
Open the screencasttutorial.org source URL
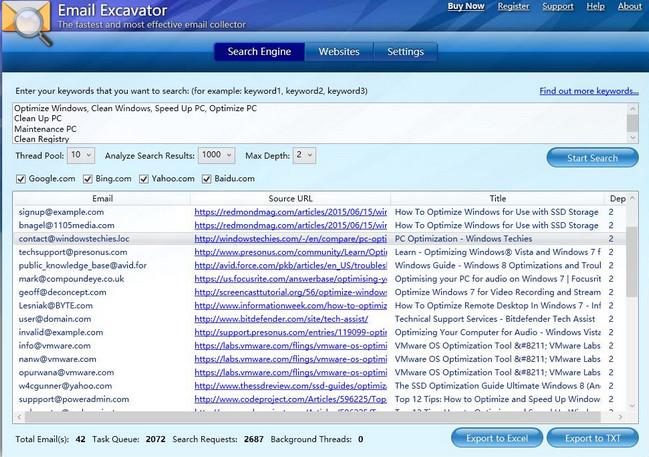[291, 292]
